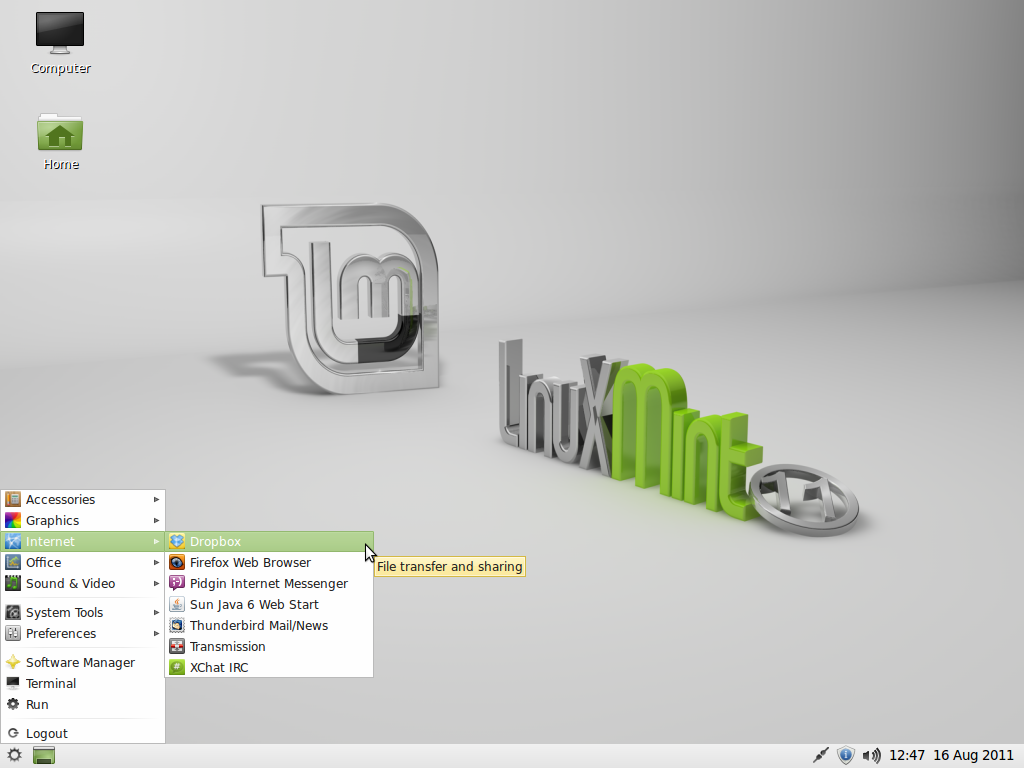
Task: Choose Logout from the menu
Action: click(x=83, y=733)
